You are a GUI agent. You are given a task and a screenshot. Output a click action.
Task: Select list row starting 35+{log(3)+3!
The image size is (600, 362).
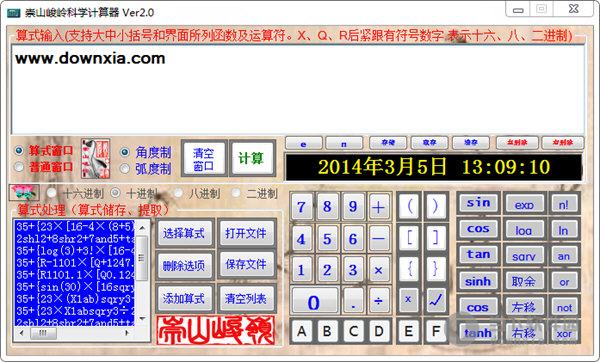point(75,251)
